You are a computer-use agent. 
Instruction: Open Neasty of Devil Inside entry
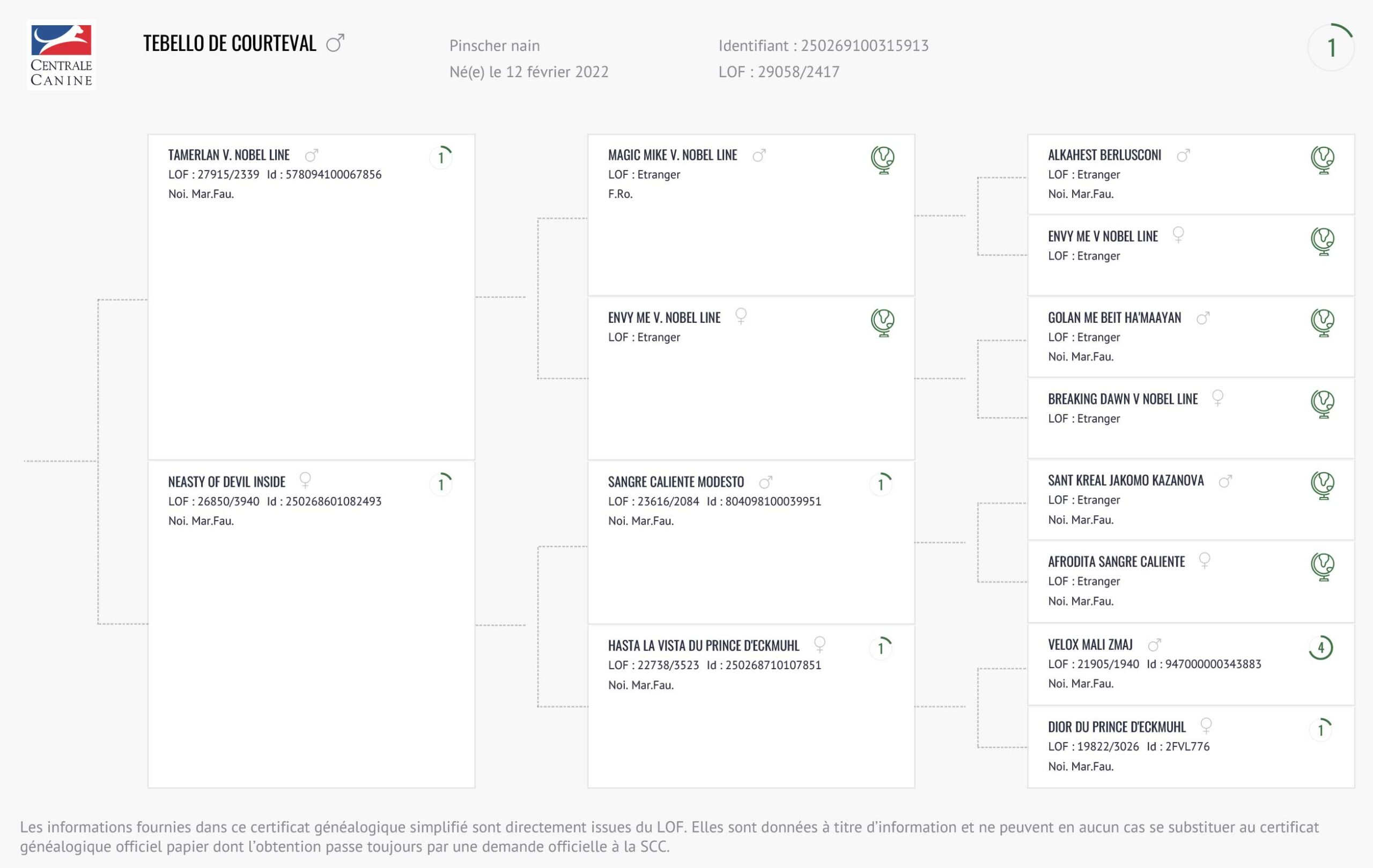point(226,482)
